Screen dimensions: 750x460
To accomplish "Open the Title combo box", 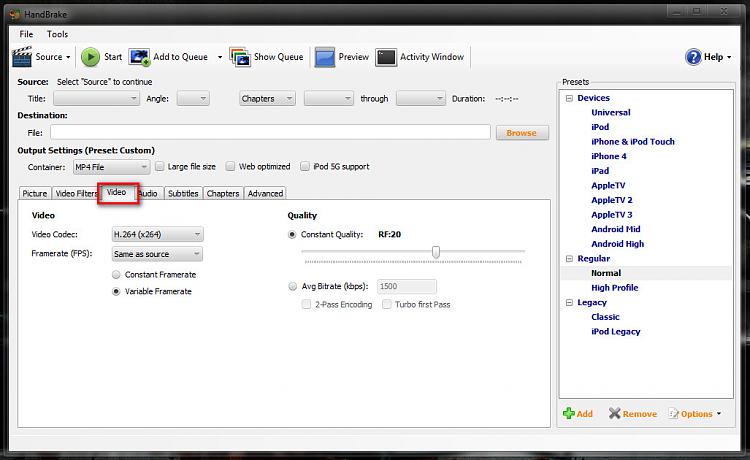I will point(96,99).
